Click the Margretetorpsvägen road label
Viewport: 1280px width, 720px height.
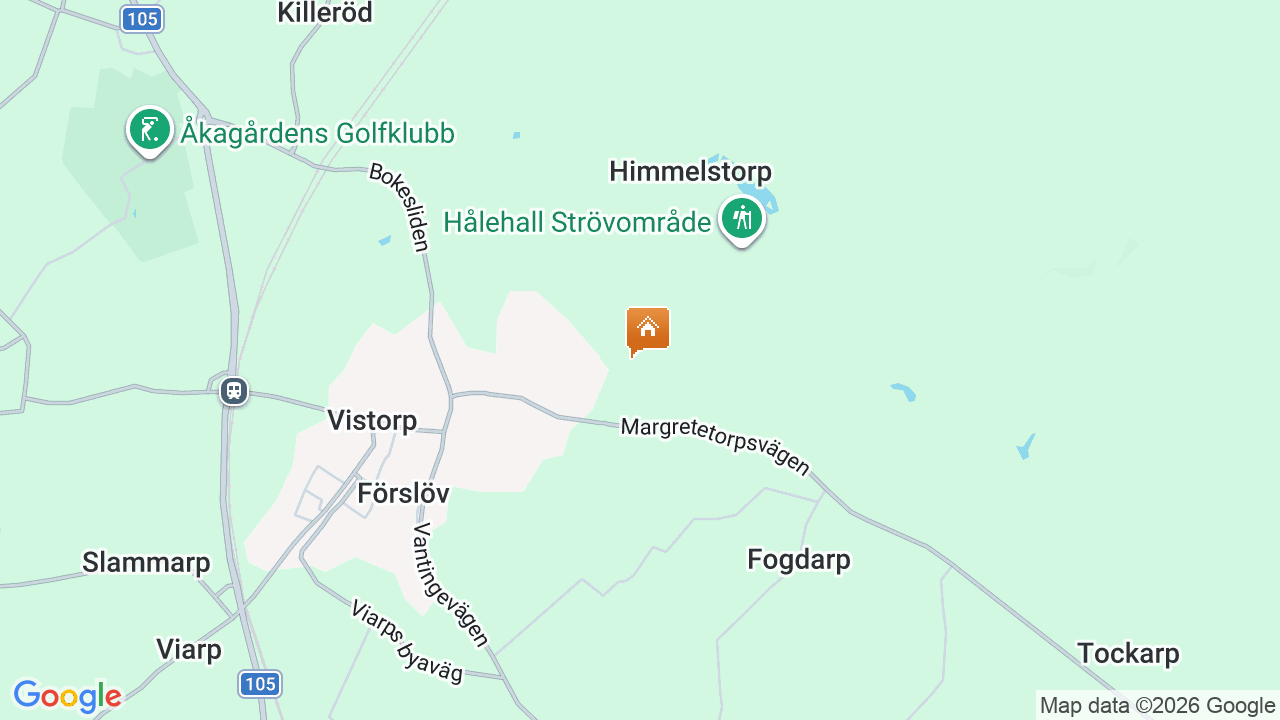coord(715,446)
